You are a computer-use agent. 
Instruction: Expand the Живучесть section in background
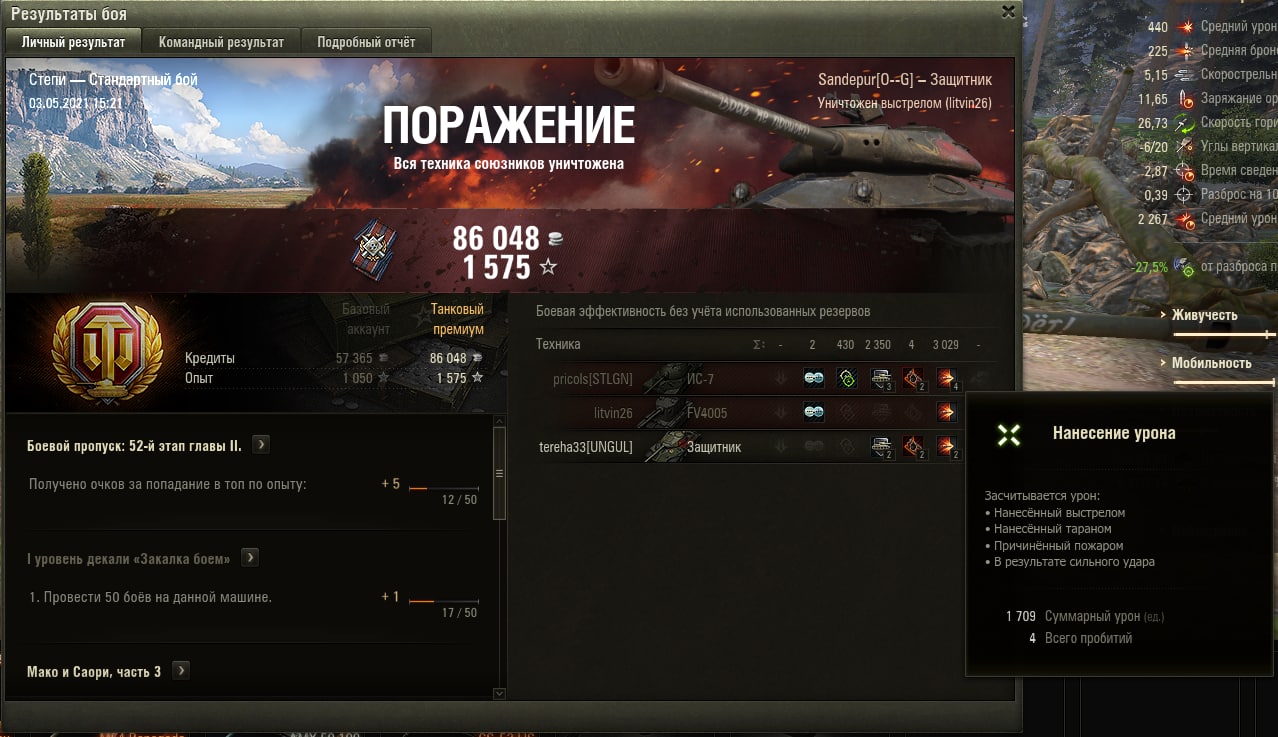1204,315
